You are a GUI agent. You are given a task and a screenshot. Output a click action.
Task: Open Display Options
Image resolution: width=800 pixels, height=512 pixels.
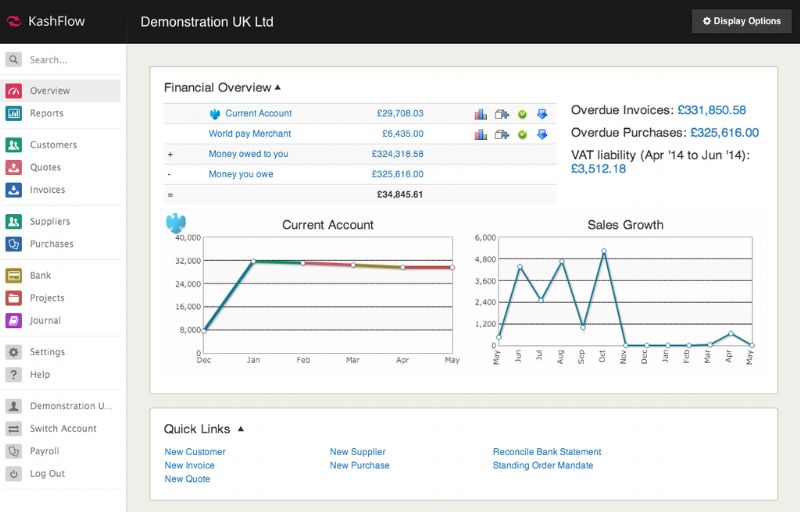pyautogui.click(x=741, y=21)
